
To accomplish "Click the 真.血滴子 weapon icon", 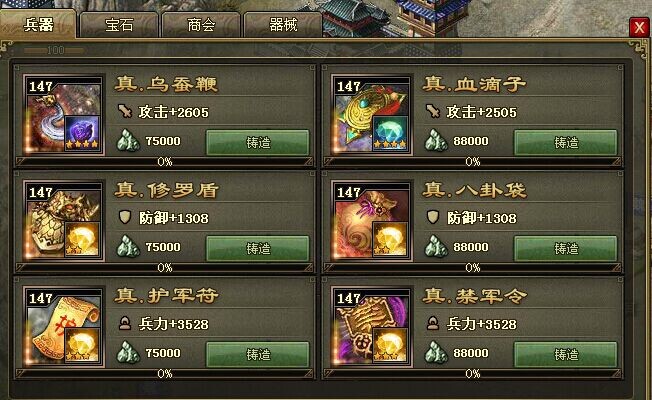I will [x=372, y=115].
